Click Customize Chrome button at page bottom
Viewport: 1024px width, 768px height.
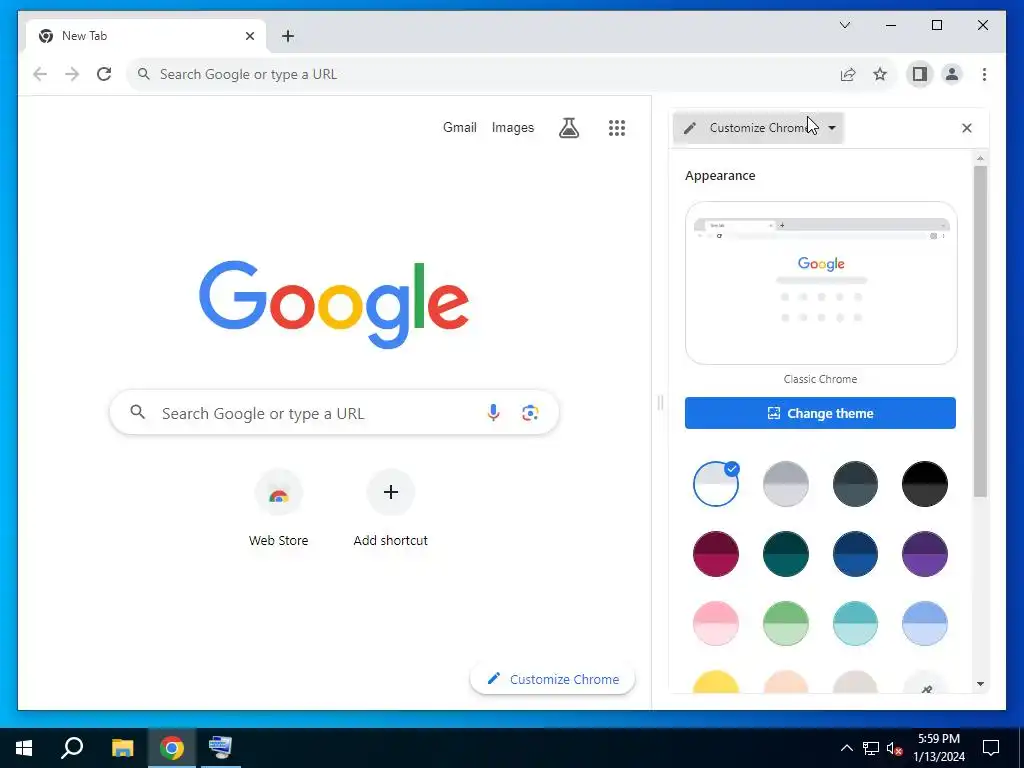point(552,679)
